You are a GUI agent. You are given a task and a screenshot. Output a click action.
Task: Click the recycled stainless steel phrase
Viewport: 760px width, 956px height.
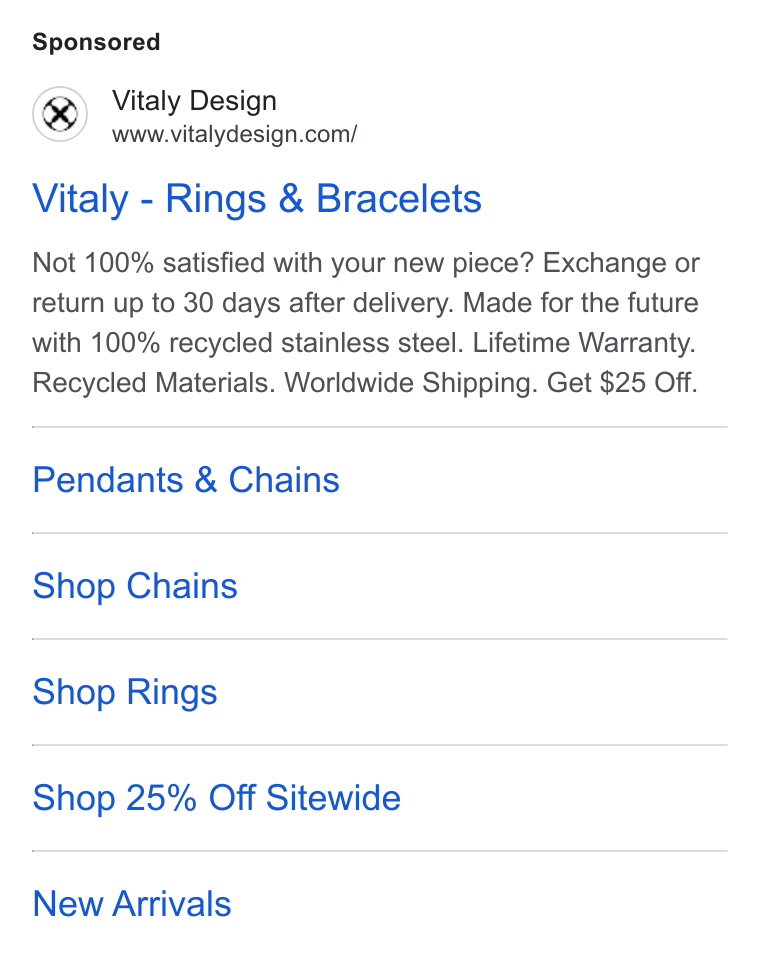tap(313, 343)
